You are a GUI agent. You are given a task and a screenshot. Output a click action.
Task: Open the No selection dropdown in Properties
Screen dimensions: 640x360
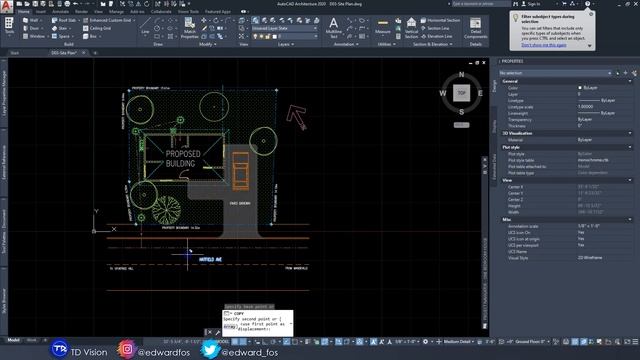coord(556,73)
